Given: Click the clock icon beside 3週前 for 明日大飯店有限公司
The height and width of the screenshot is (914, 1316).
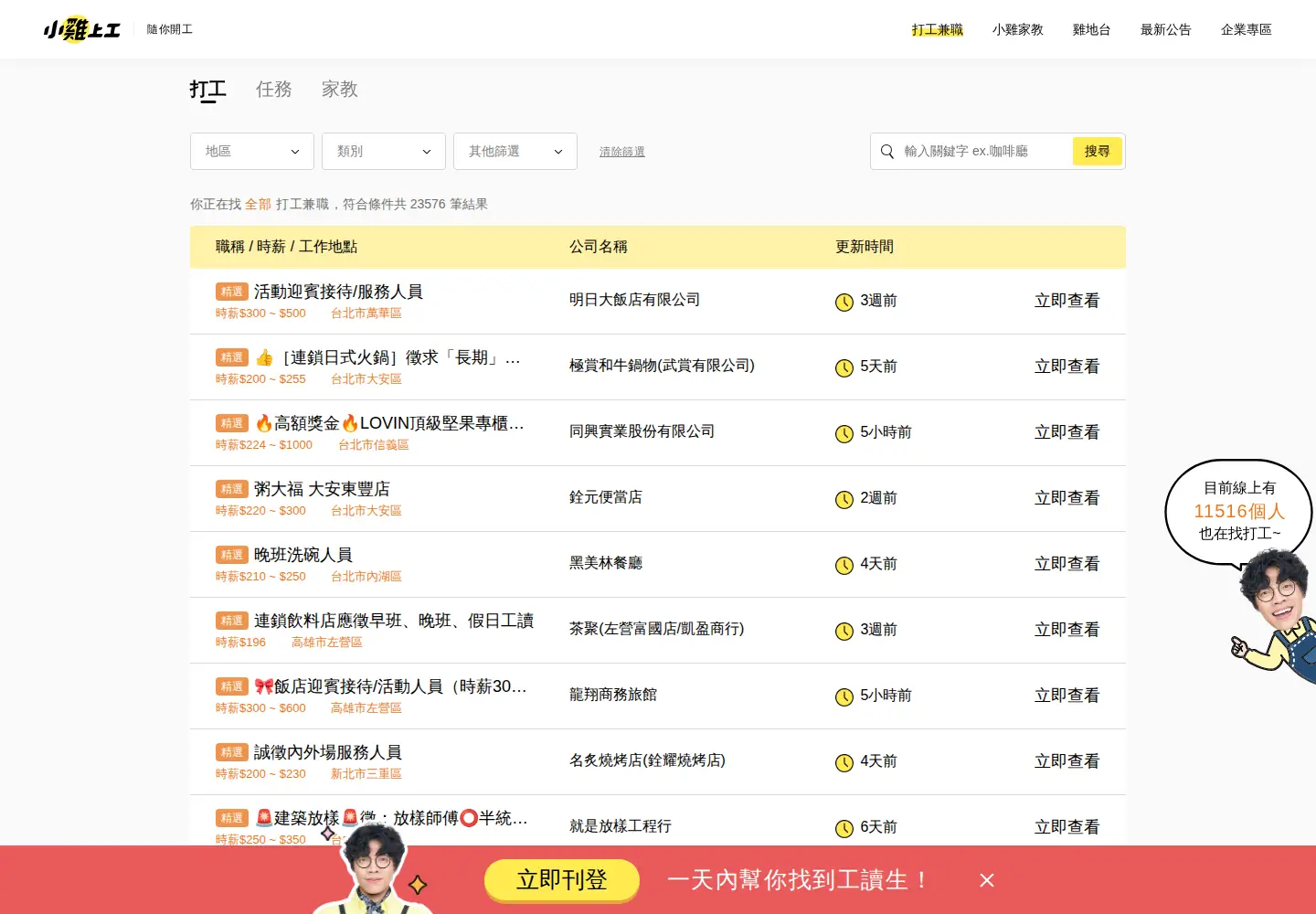Looking at the screenshot, I should point(844,302).
